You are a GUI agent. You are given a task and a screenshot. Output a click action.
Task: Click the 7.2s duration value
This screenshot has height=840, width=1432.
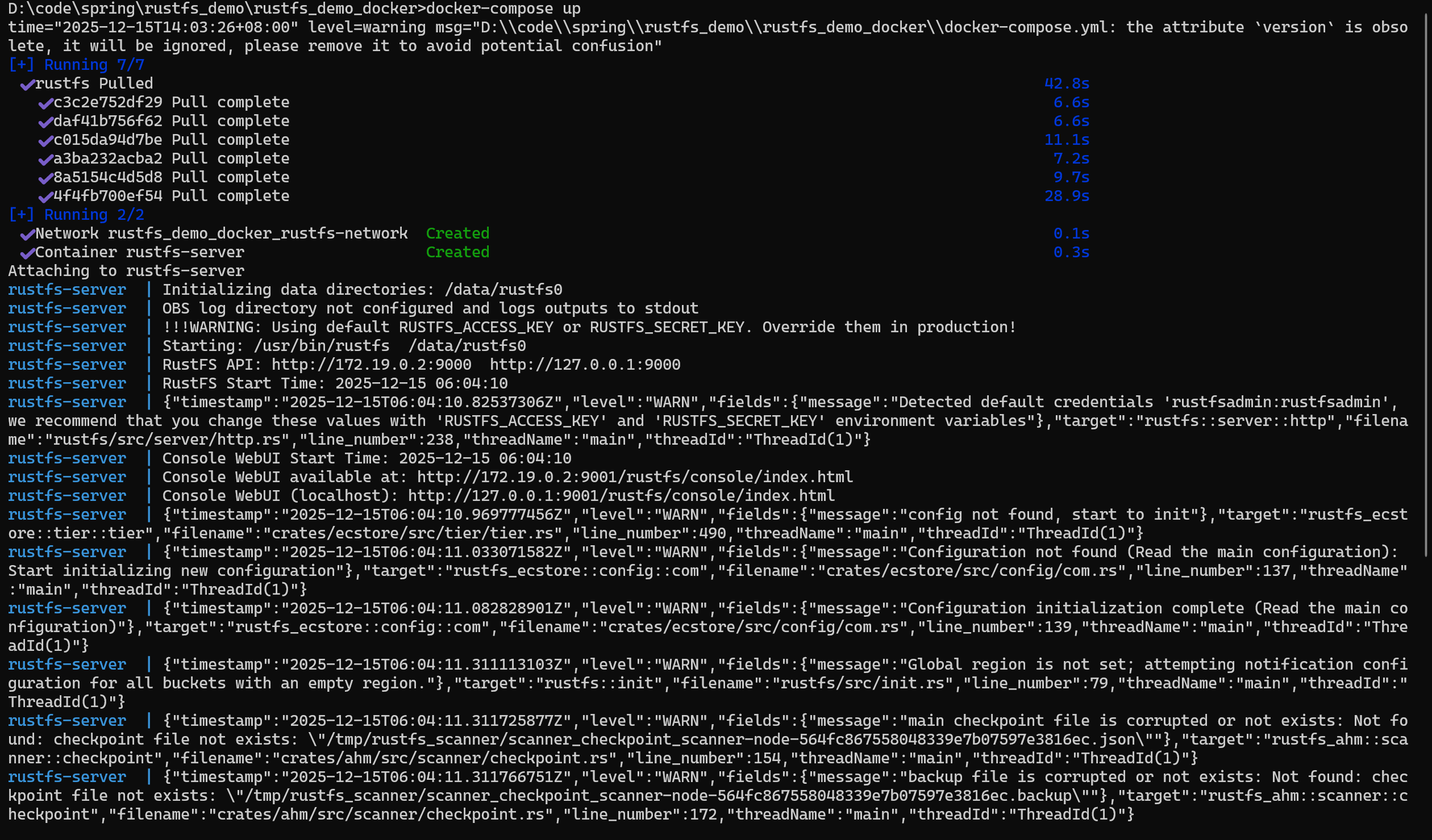[1072, 158]
